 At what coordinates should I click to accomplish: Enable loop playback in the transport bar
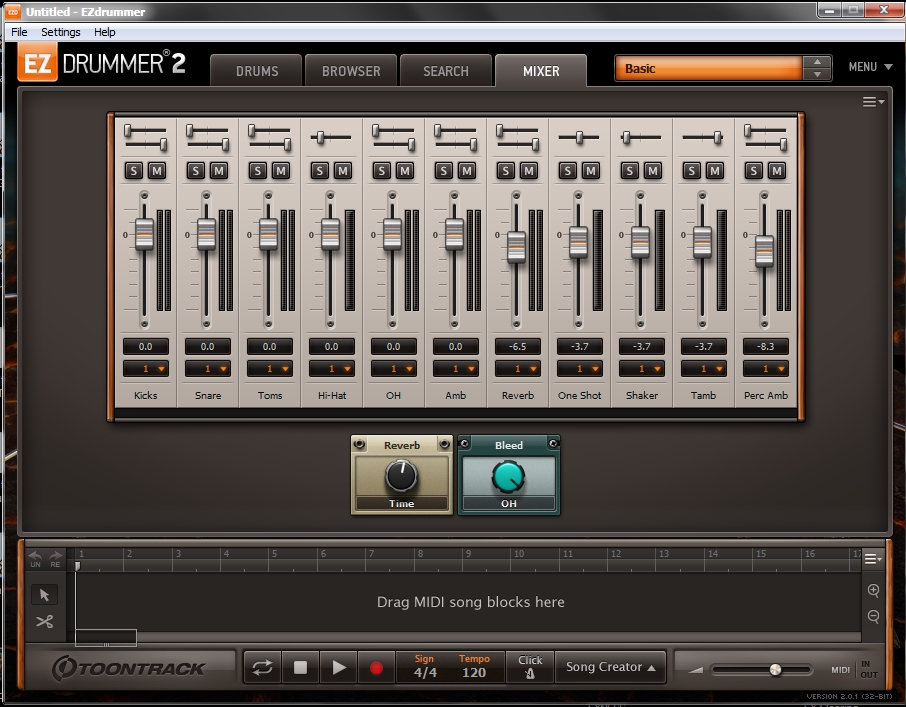pyautogui.click(x=262, y=667)
